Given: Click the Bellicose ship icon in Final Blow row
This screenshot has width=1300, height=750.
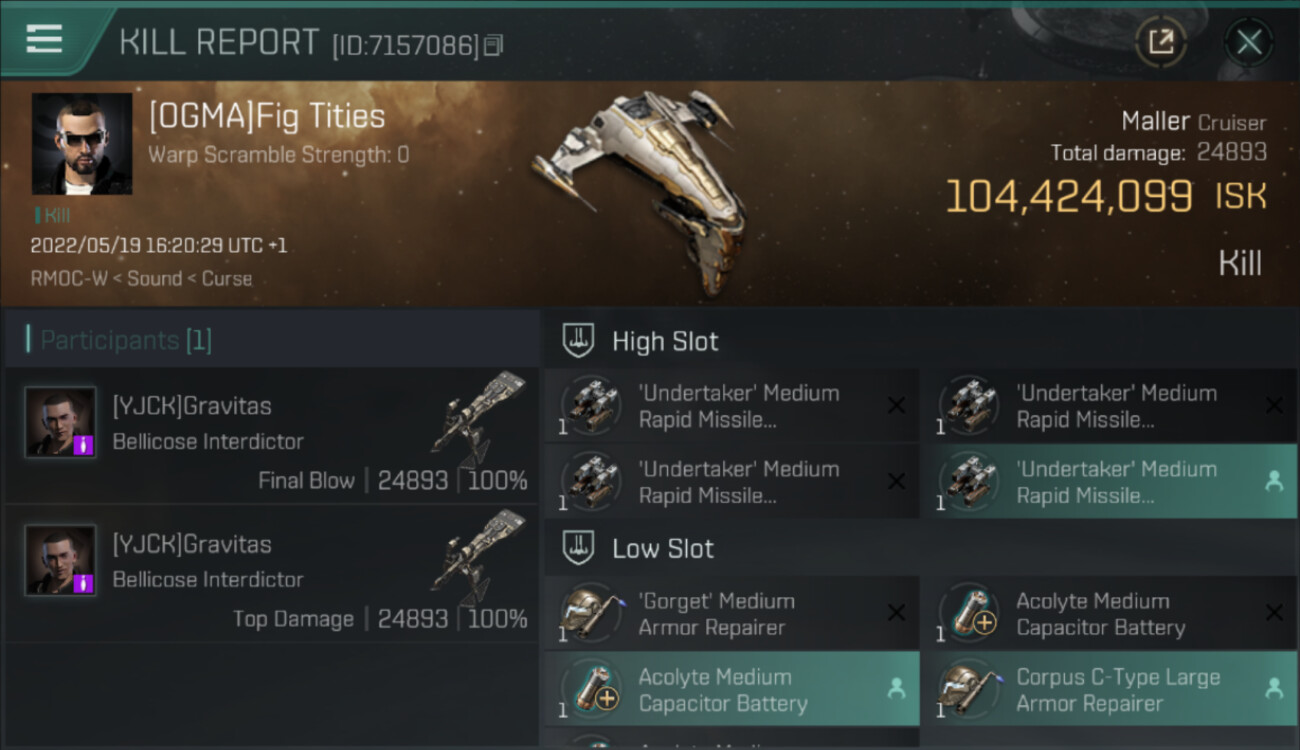Looking at the screenshot, I should [x=478, y=418].
